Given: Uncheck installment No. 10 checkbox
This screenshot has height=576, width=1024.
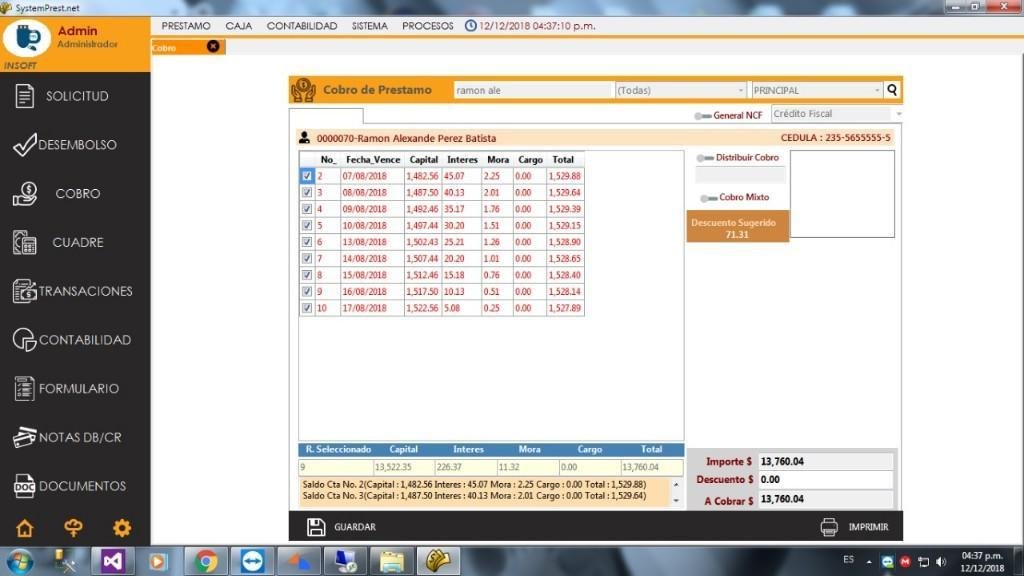Looking at the screenshot, I should click(307, 308).
